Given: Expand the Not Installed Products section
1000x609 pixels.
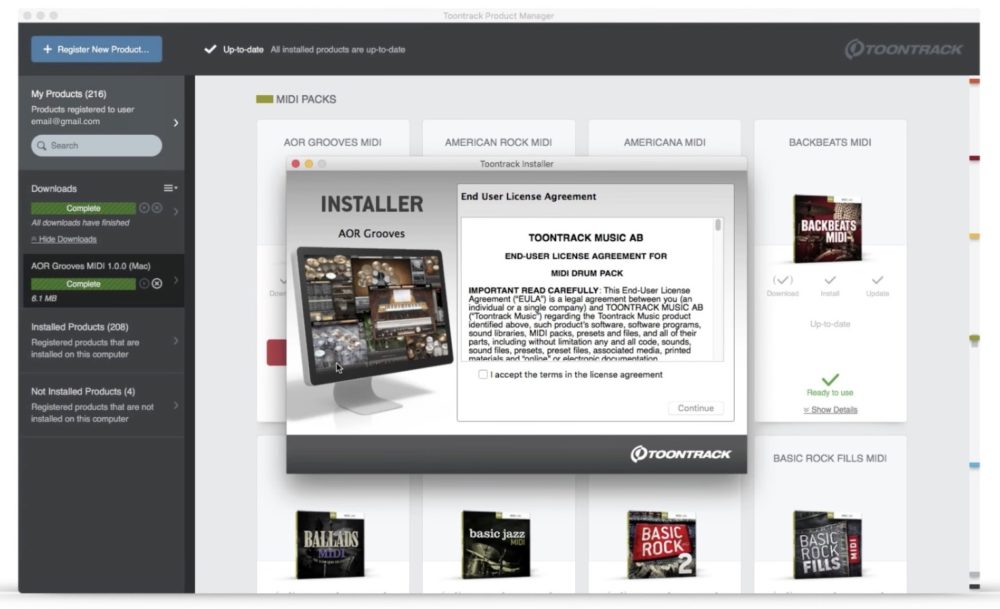Looking at the screenshot, I should pyautogui.click(x=176, y=405).
